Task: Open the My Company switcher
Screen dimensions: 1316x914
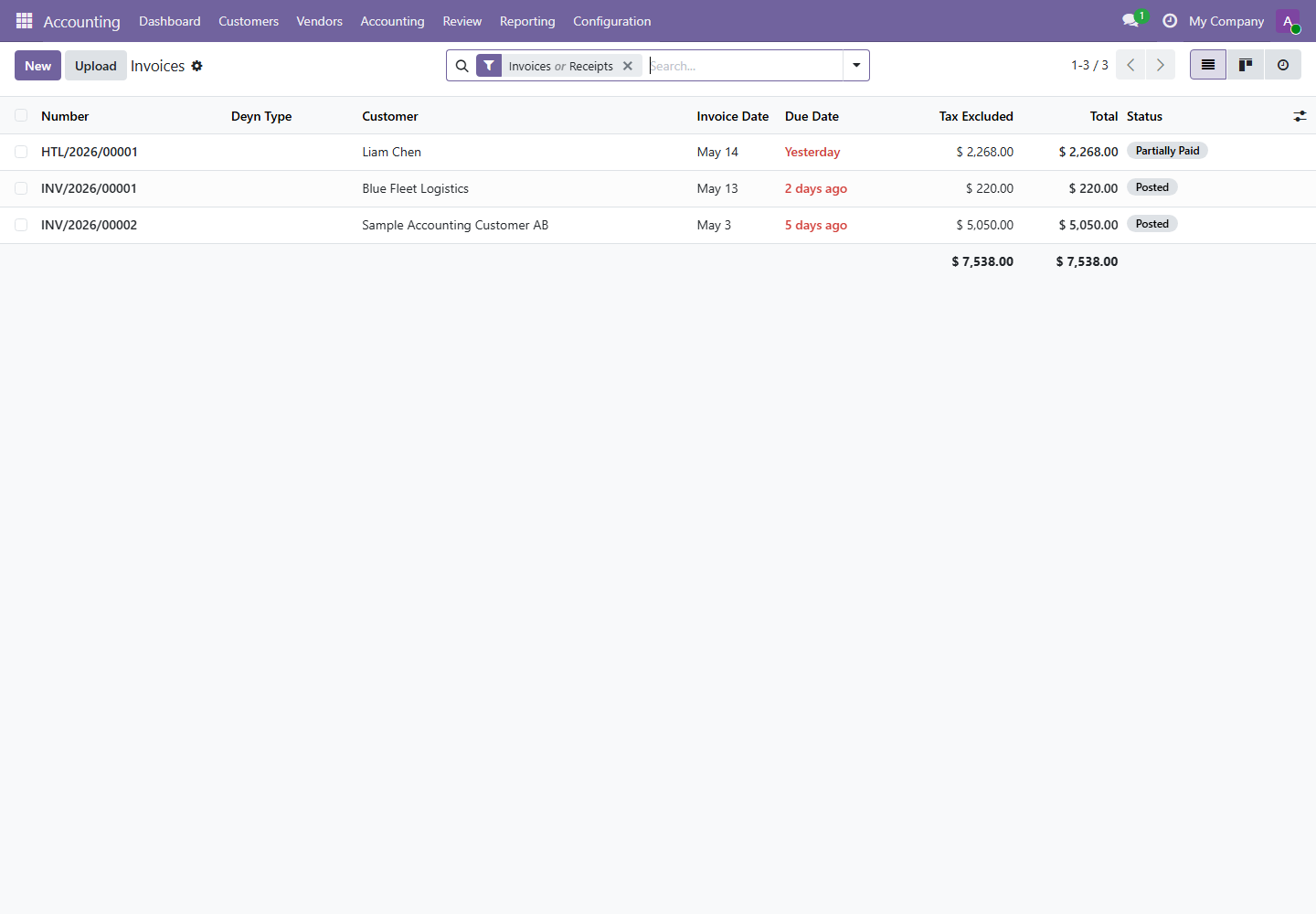Action: pyautogui.click(x=1226, y=21)
